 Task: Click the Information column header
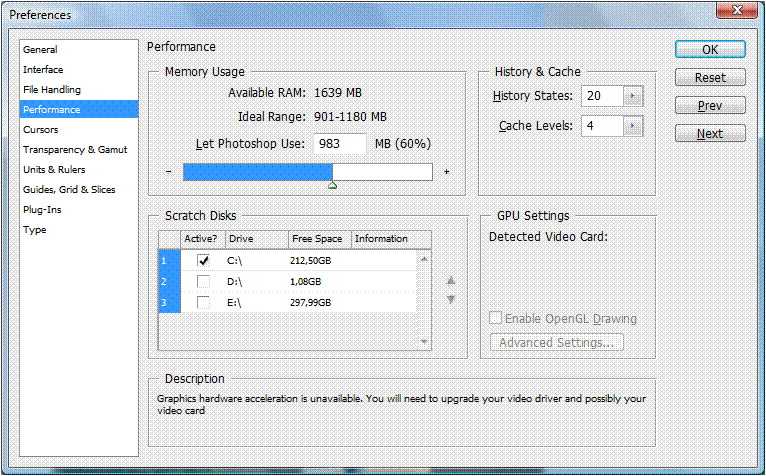391,239
